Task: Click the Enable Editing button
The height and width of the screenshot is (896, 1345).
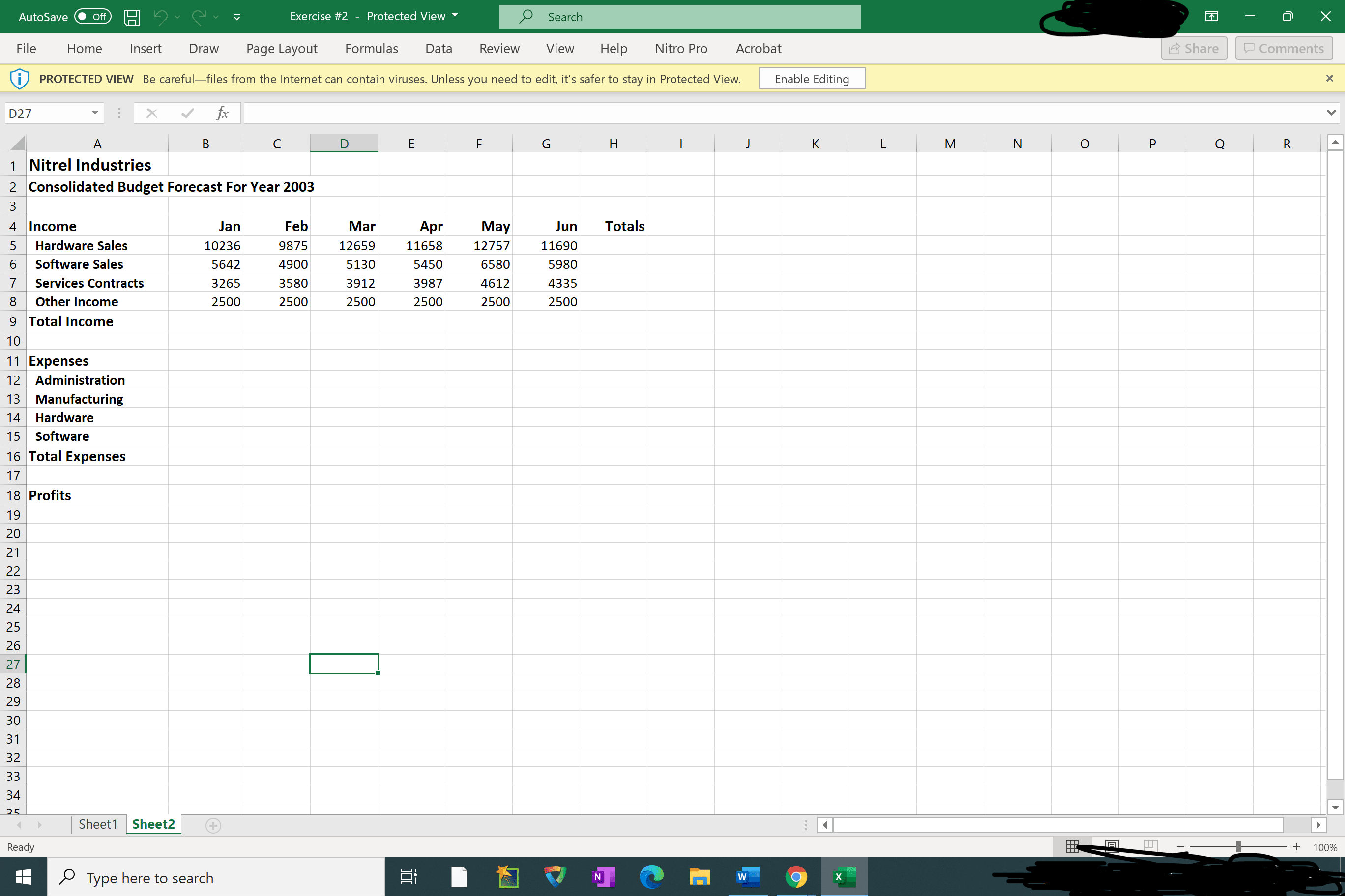Action: (x=811, y=79)
